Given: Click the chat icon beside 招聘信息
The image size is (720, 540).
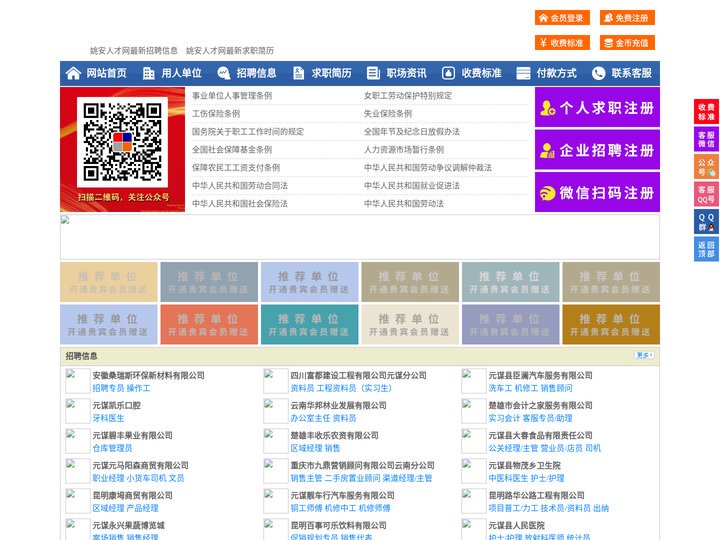Looking at the screenshot, I should coord(224,73).
